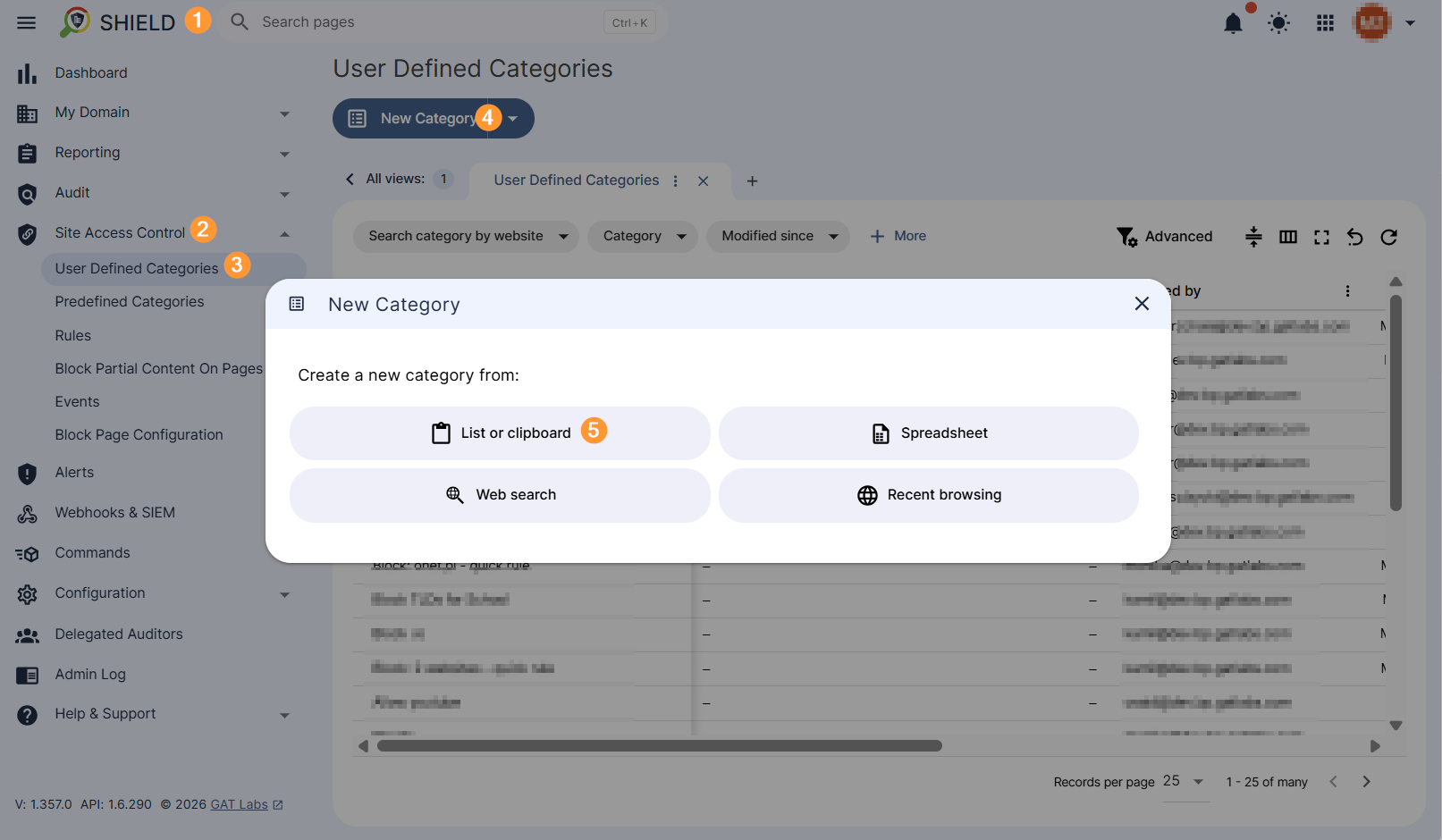The width and height of the screenshot is (1442, 840).
Task: Open Search category by website filter
Action: click(x=466, y=236)
